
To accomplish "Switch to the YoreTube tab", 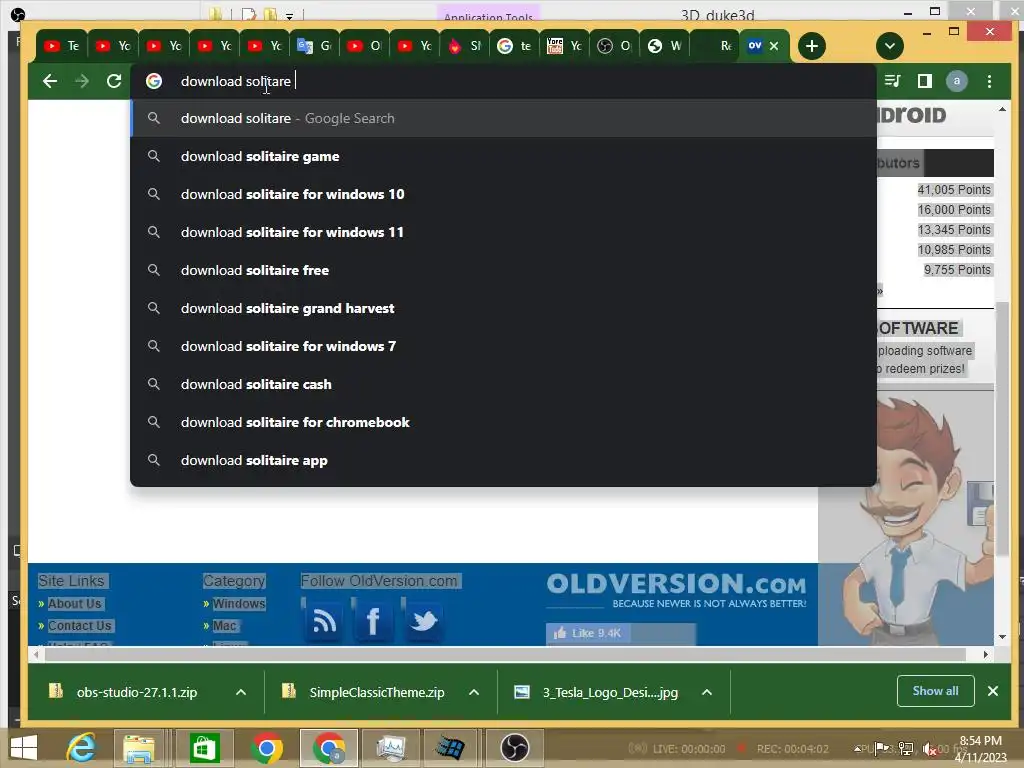I will [x=564, y=46].
